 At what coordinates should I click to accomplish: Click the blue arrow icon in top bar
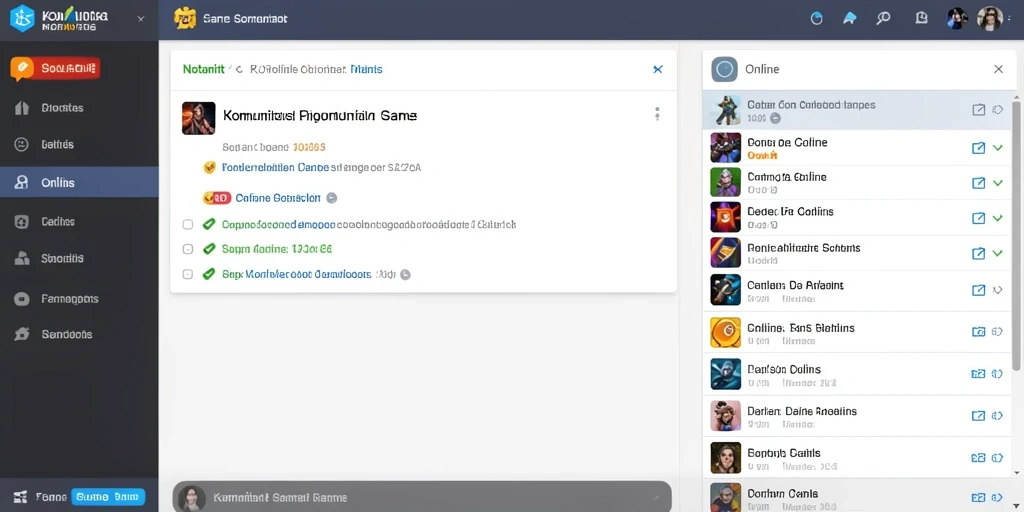coord(850,18)
